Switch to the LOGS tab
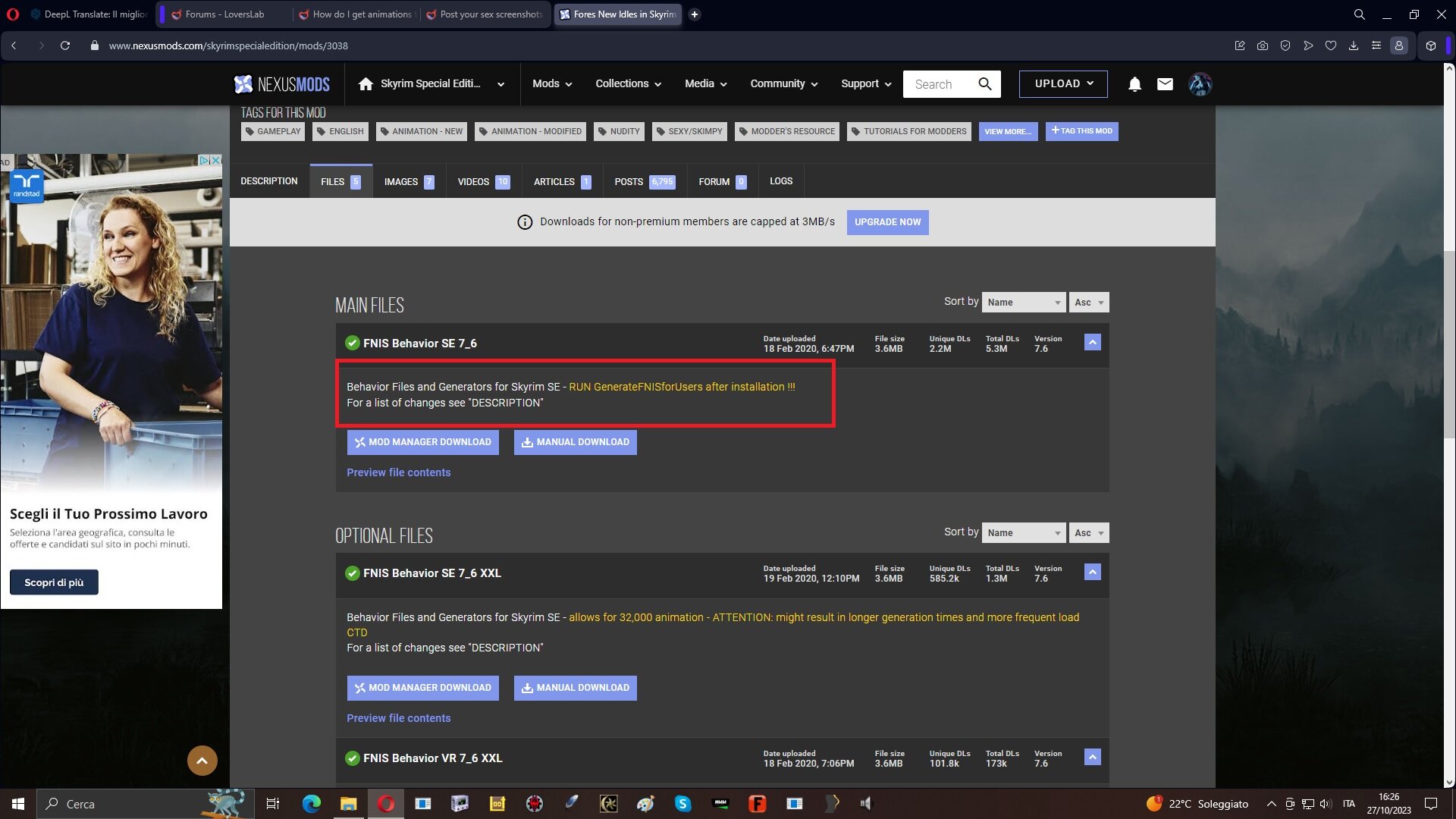This screenshot has height=819, width=1456. point(781,181)
